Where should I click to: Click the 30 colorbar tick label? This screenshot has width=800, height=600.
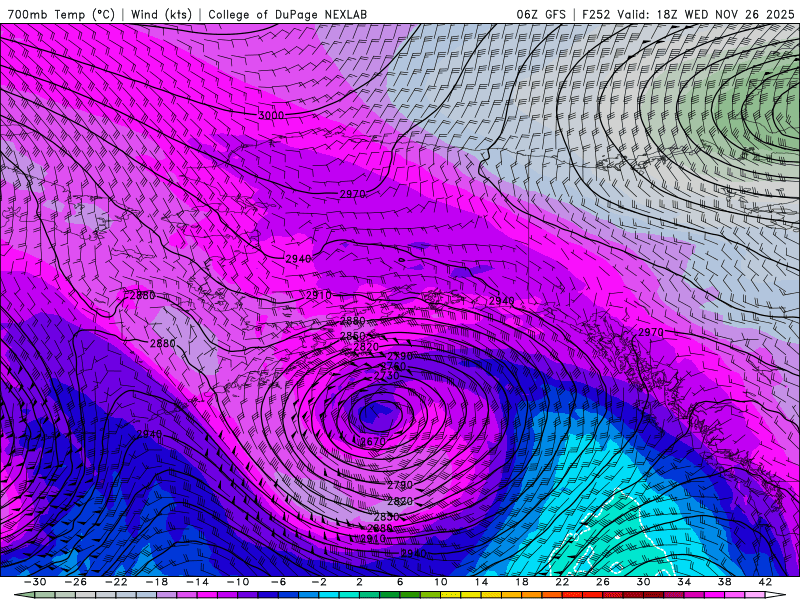tap(643, 582)
